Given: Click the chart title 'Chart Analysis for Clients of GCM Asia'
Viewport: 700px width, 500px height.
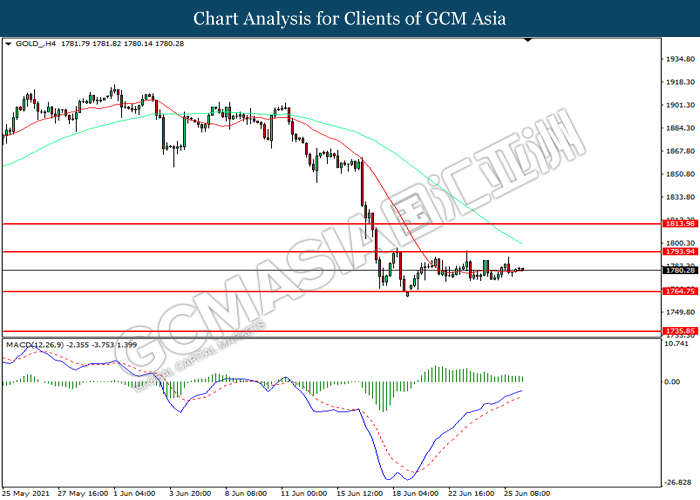Looking at the screenshot, I should point(350,18).
